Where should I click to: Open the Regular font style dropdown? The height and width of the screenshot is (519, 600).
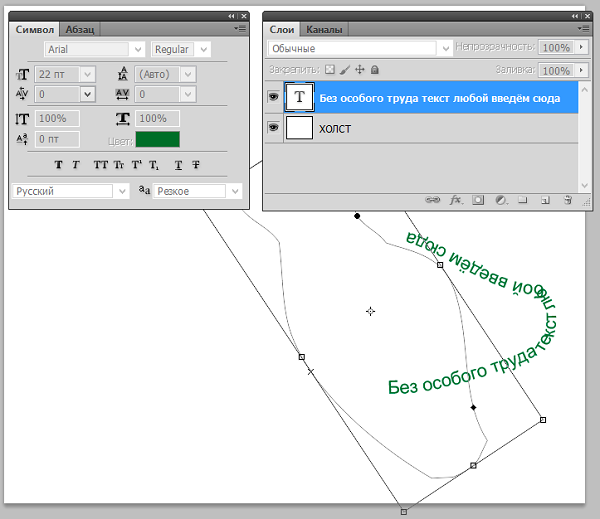point(204,49)
